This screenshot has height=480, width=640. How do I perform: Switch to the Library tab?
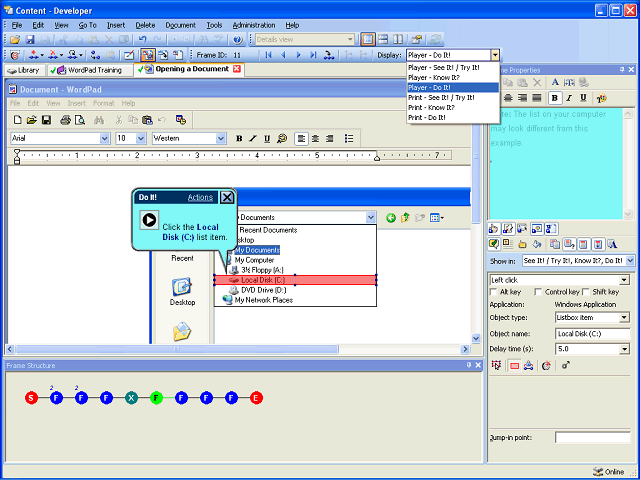(24, 71)
